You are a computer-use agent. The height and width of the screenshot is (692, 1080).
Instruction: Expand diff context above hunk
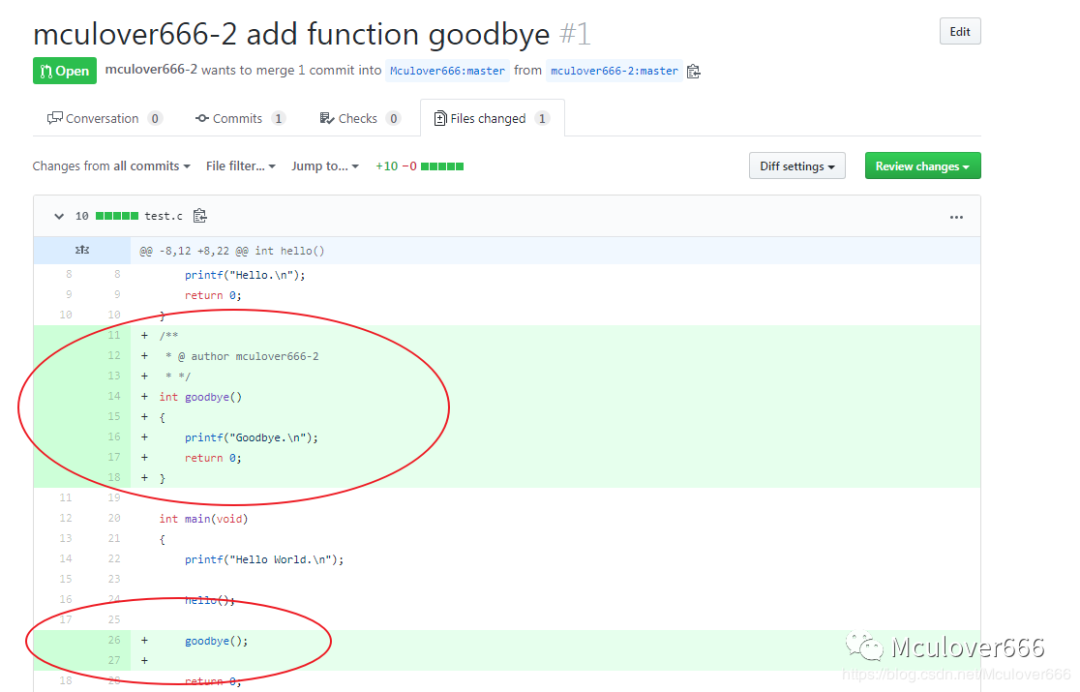pos(82,251)
